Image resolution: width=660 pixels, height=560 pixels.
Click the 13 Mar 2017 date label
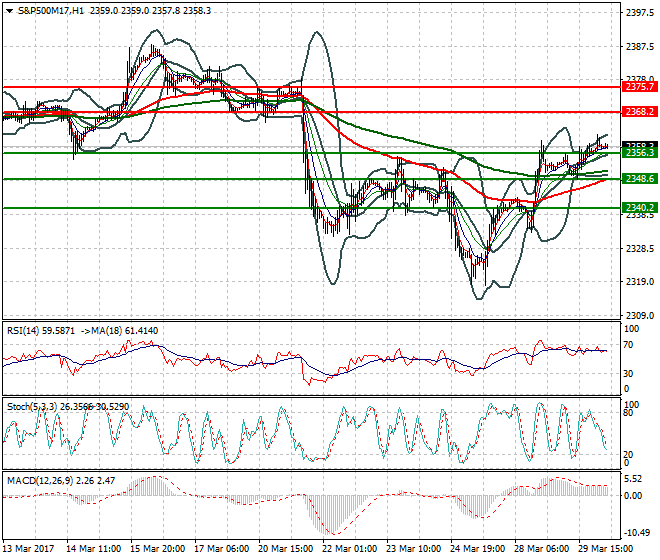click(x=29, y=549)
